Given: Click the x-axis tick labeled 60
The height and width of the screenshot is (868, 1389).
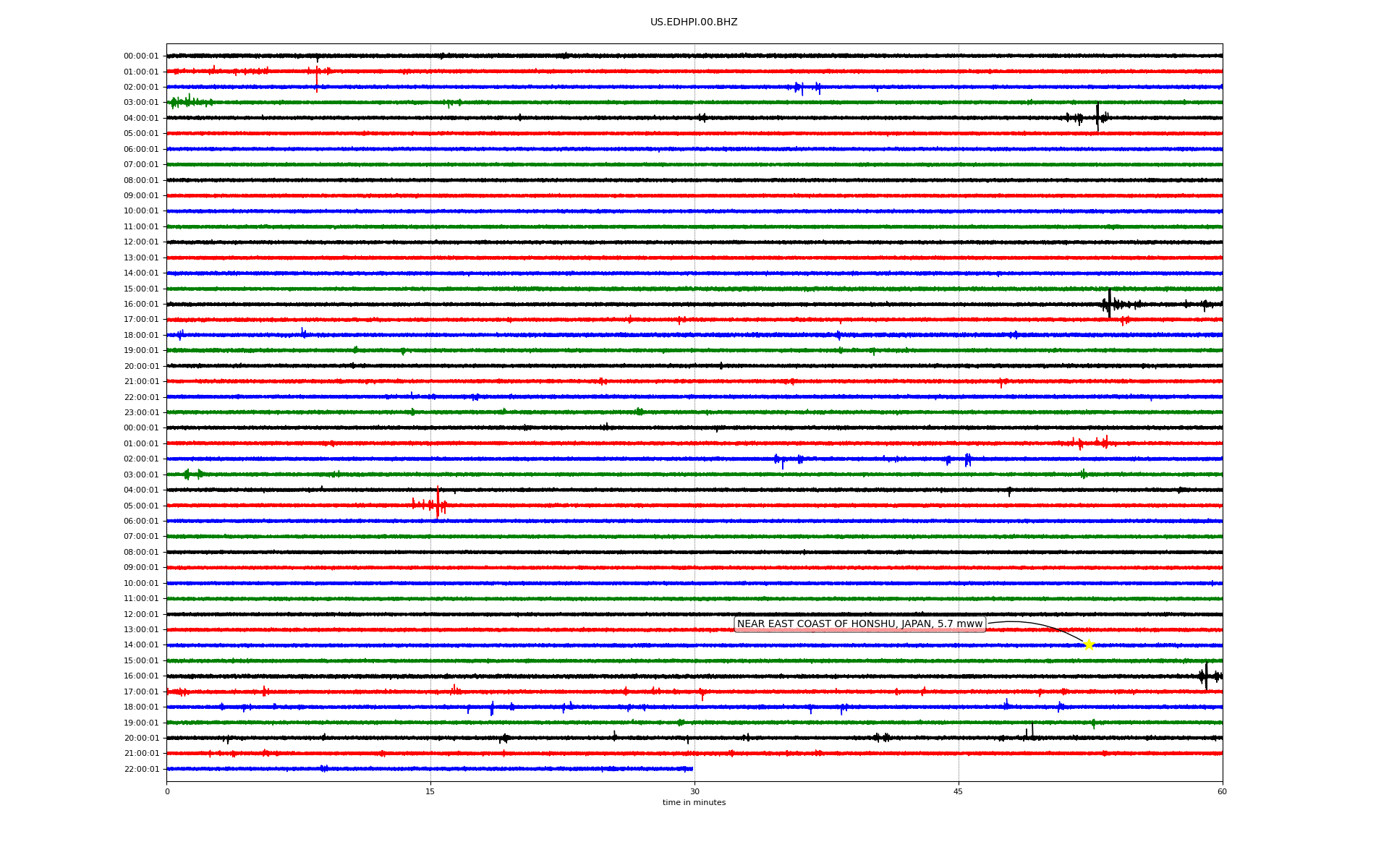Looking at the screenshot, I should click(x=1222, y=791).
